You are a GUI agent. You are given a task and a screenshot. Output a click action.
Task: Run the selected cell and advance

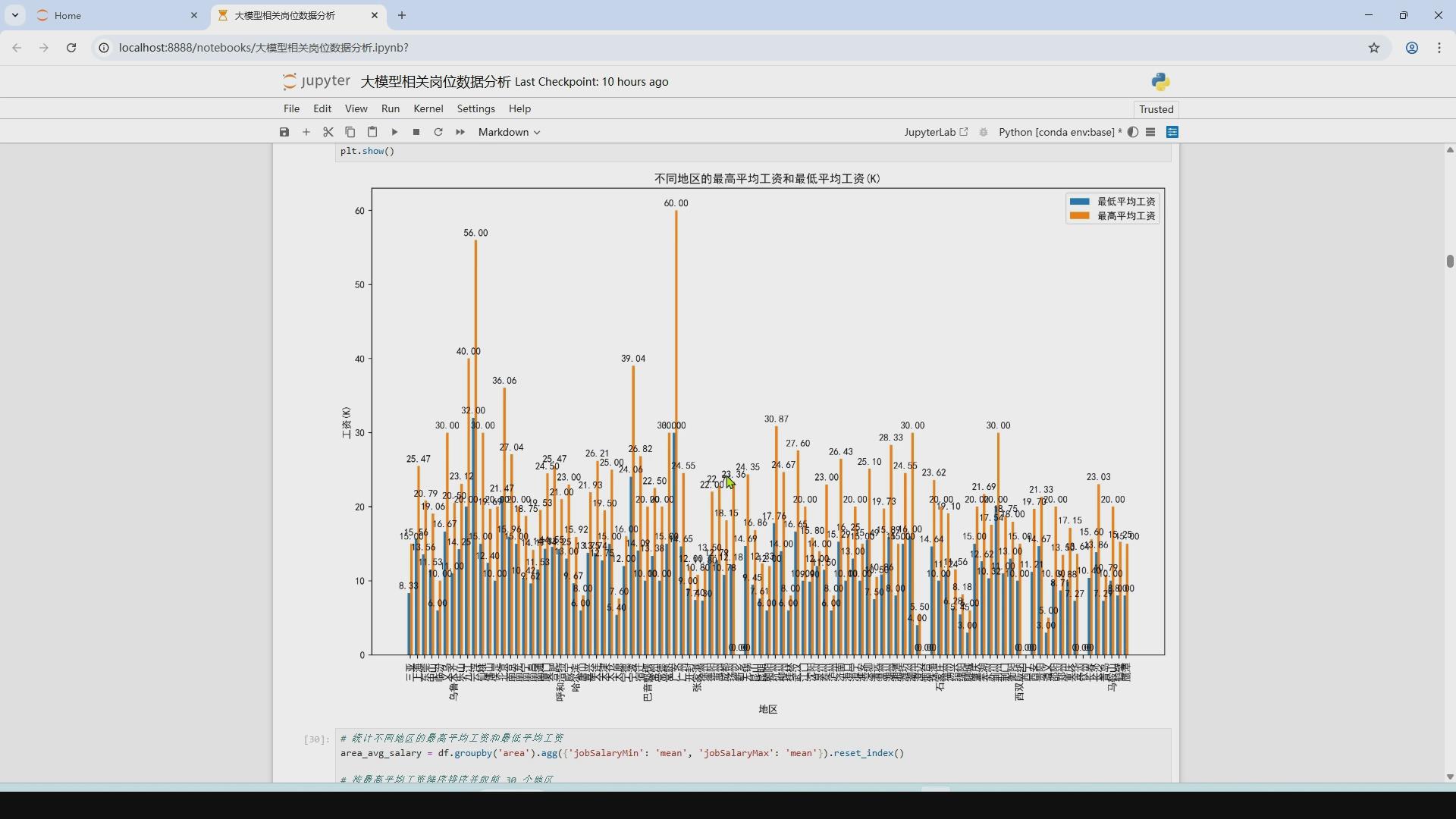click(x=394, y=132)
